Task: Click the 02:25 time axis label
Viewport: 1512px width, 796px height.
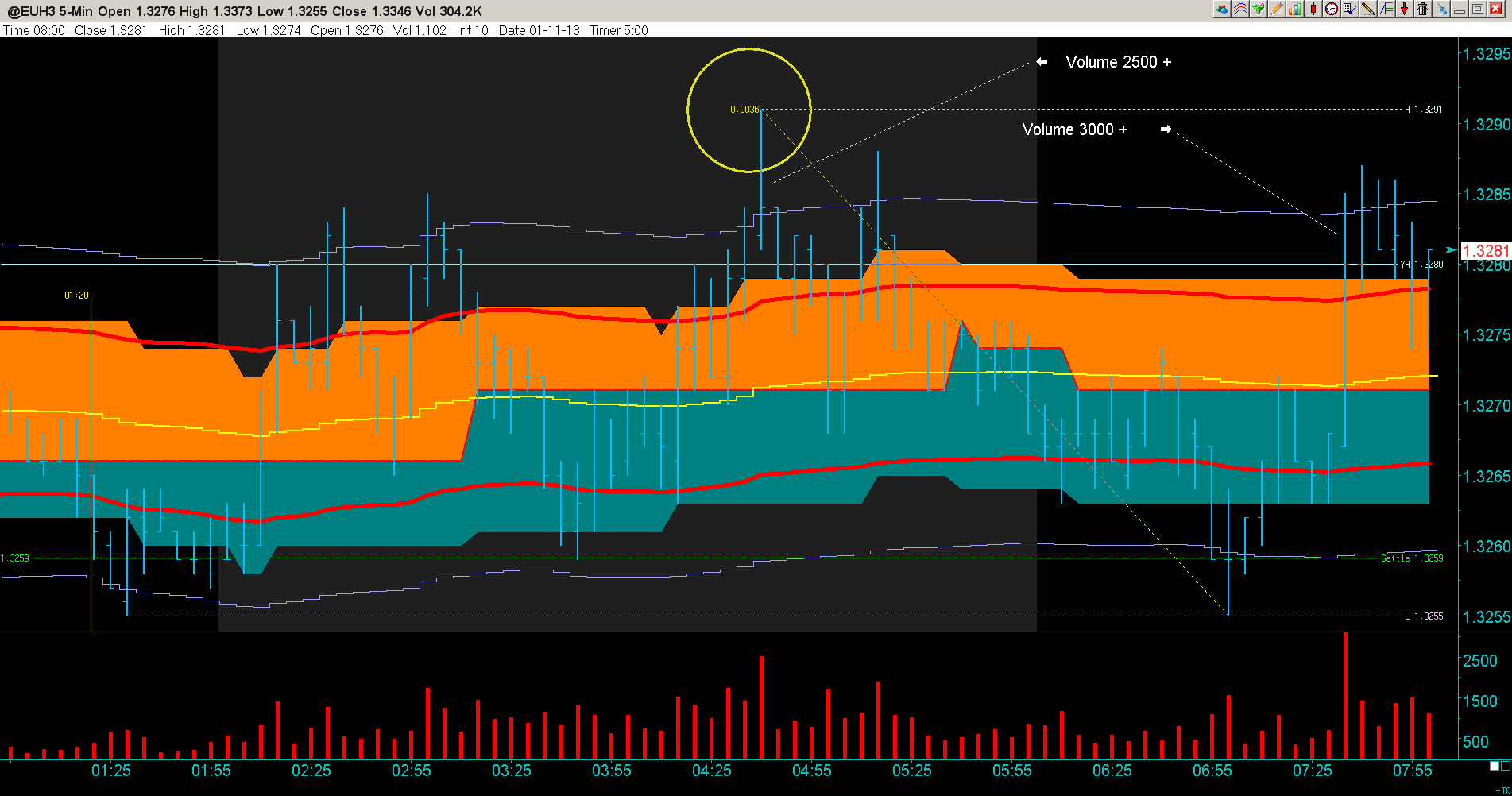Action: point(311,771)
